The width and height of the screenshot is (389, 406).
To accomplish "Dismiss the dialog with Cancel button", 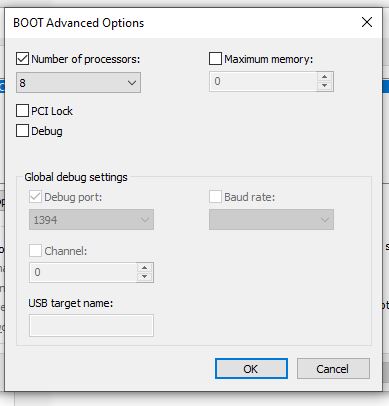I will [x=333, y=369].
